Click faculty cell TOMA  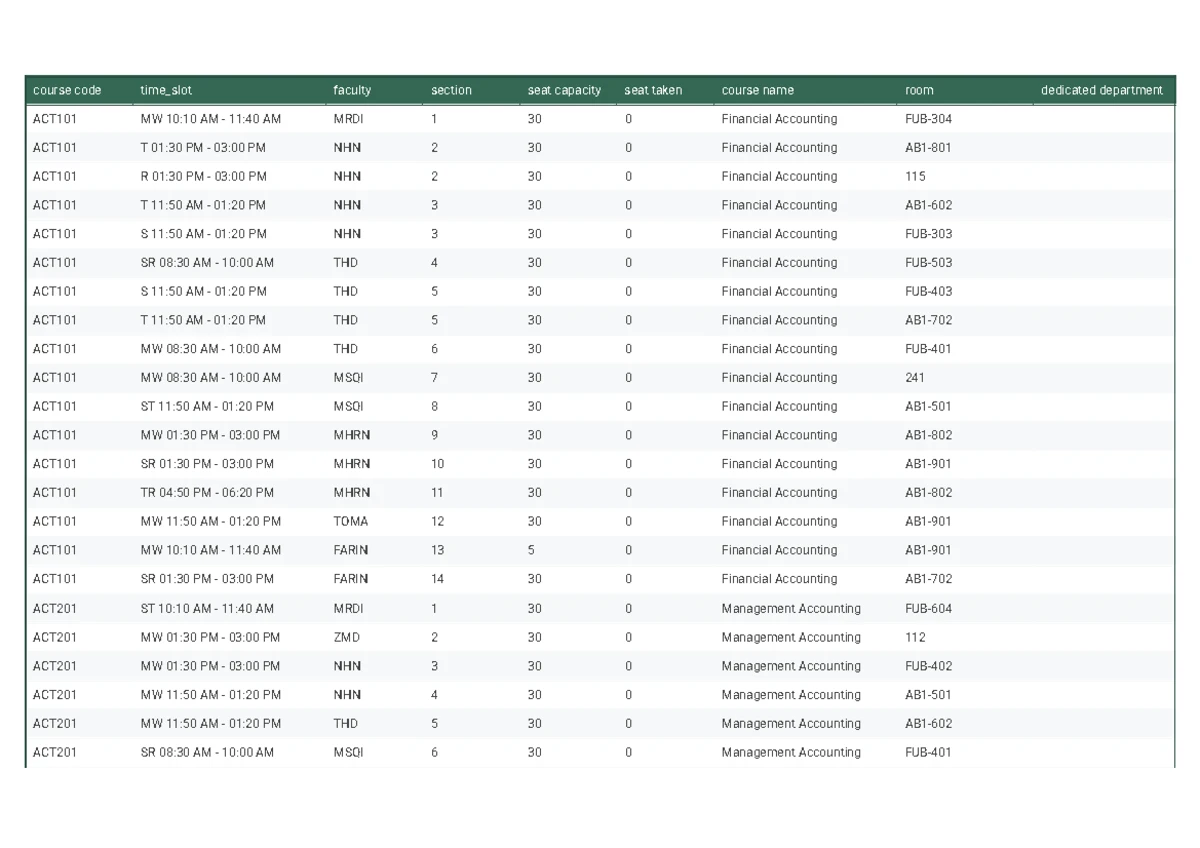pyautogui.click(x=351, y=522)
